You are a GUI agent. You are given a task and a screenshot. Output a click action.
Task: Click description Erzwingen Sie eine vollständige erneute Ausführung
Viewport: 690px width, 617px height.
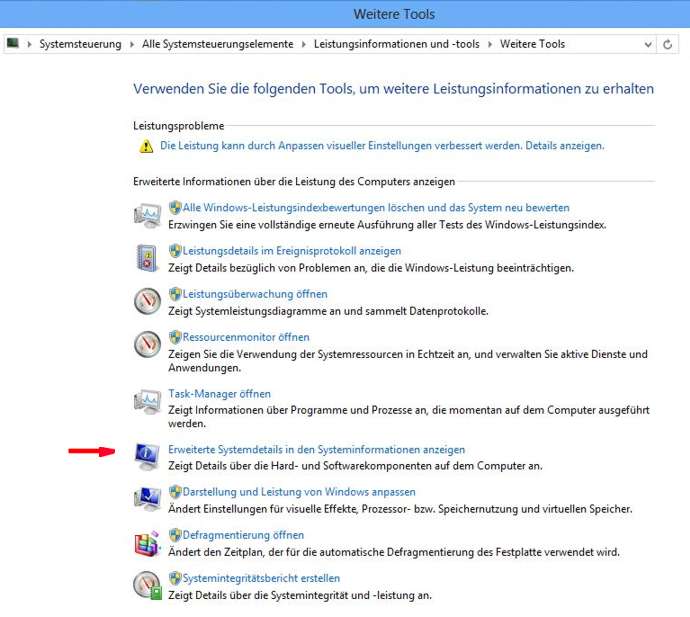point(387,225)
